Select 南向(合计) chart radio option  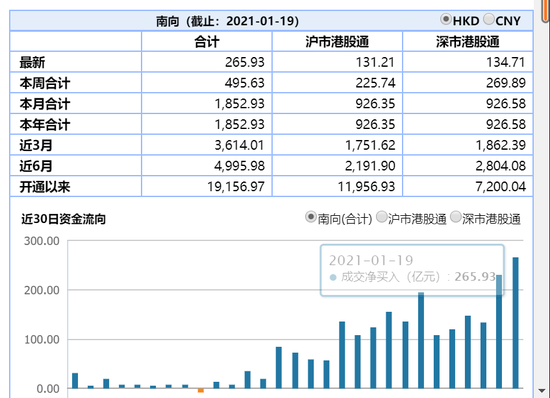pyautogui.click(x=311, y=217)
